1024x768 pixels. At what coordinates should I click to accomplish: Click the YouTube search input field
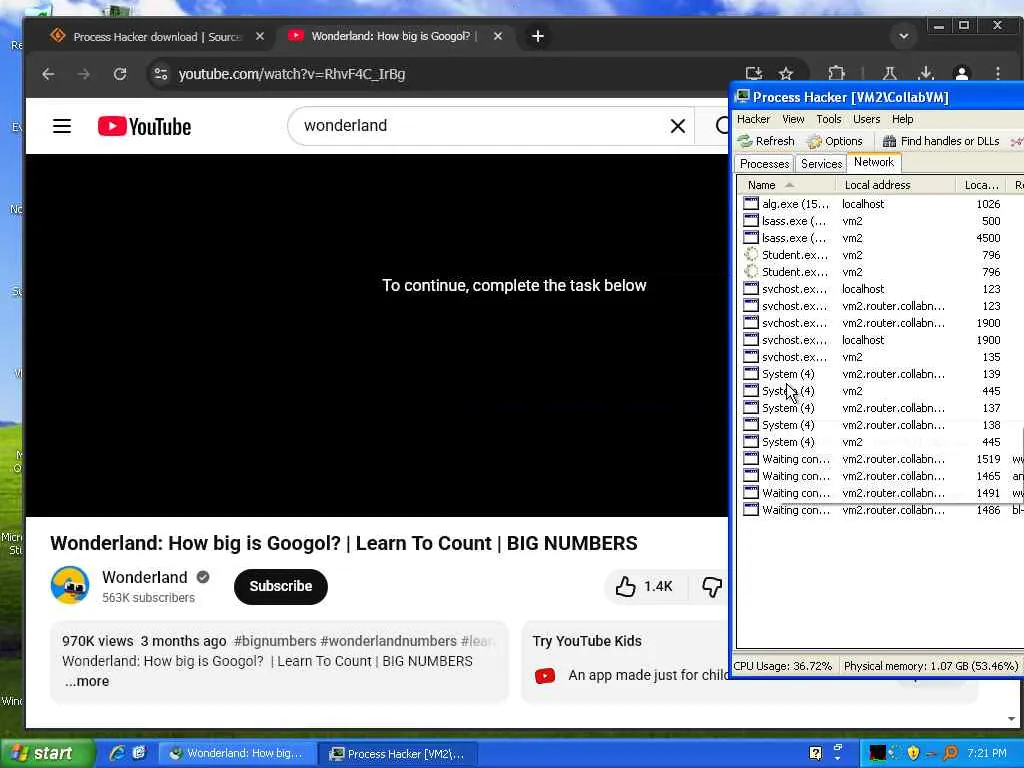pos(483,126)
